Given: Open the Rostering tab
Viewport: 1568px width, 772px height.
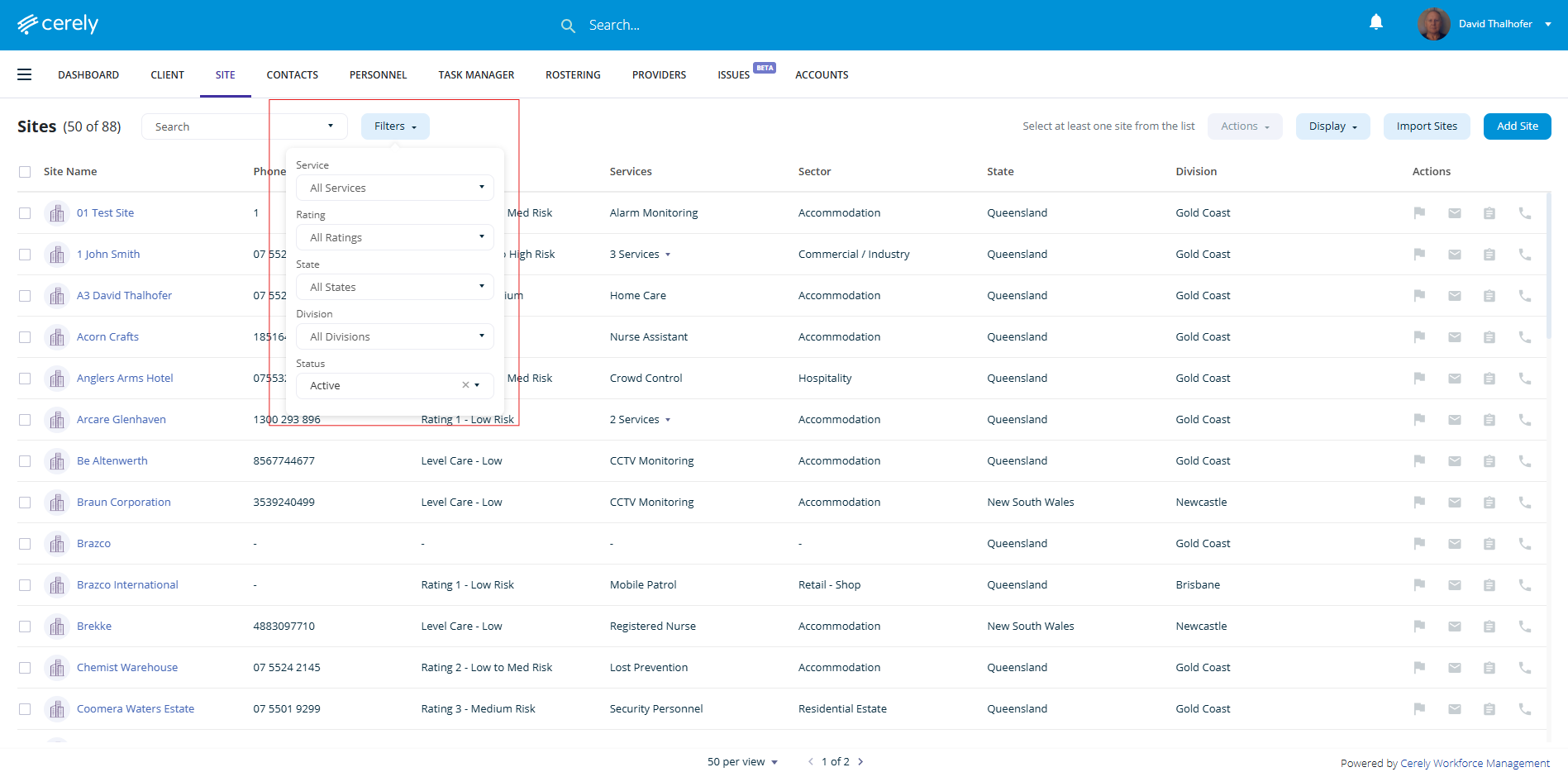Looking at the screenshot, I should pos(573,75).
